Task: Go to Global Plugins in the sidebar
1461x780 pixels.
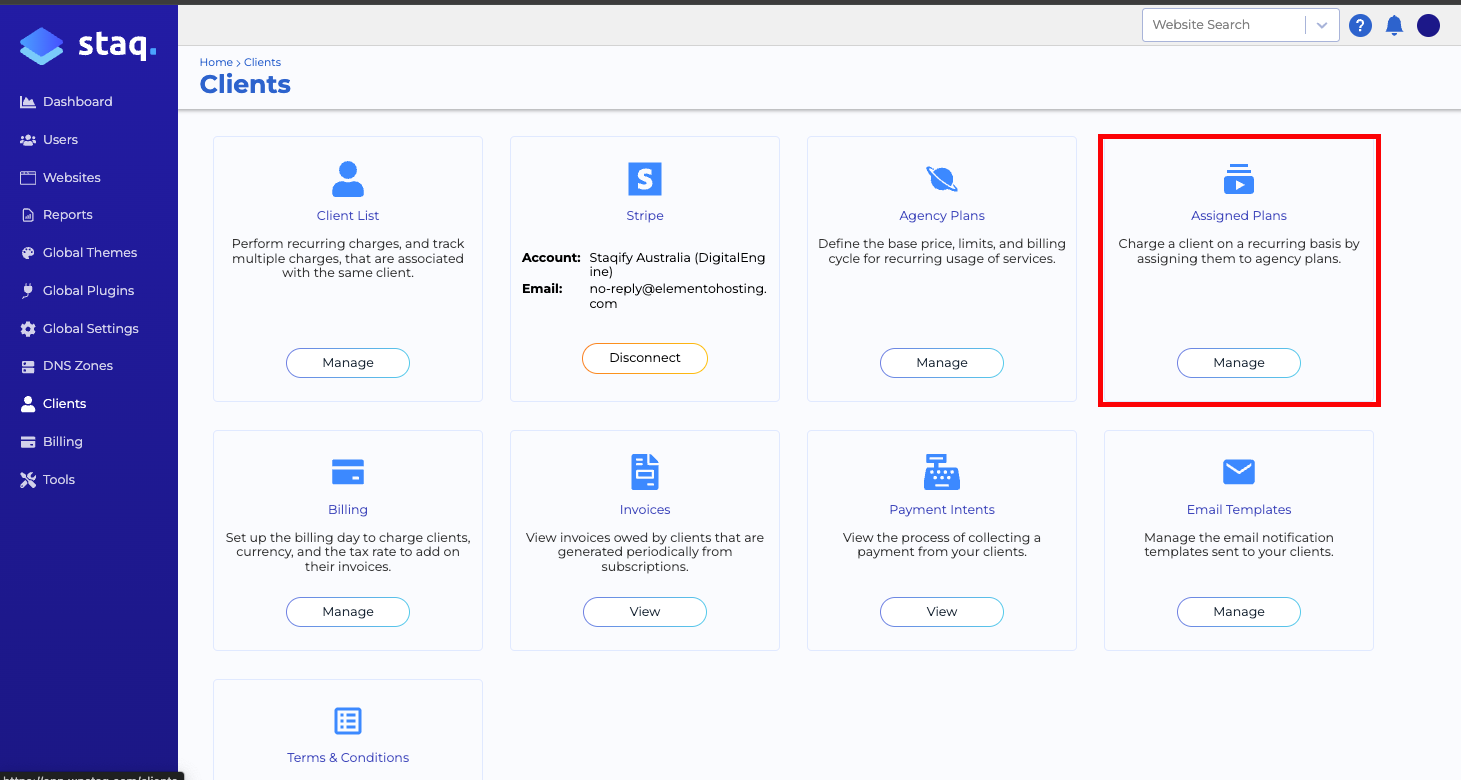Action: point(88,291)
